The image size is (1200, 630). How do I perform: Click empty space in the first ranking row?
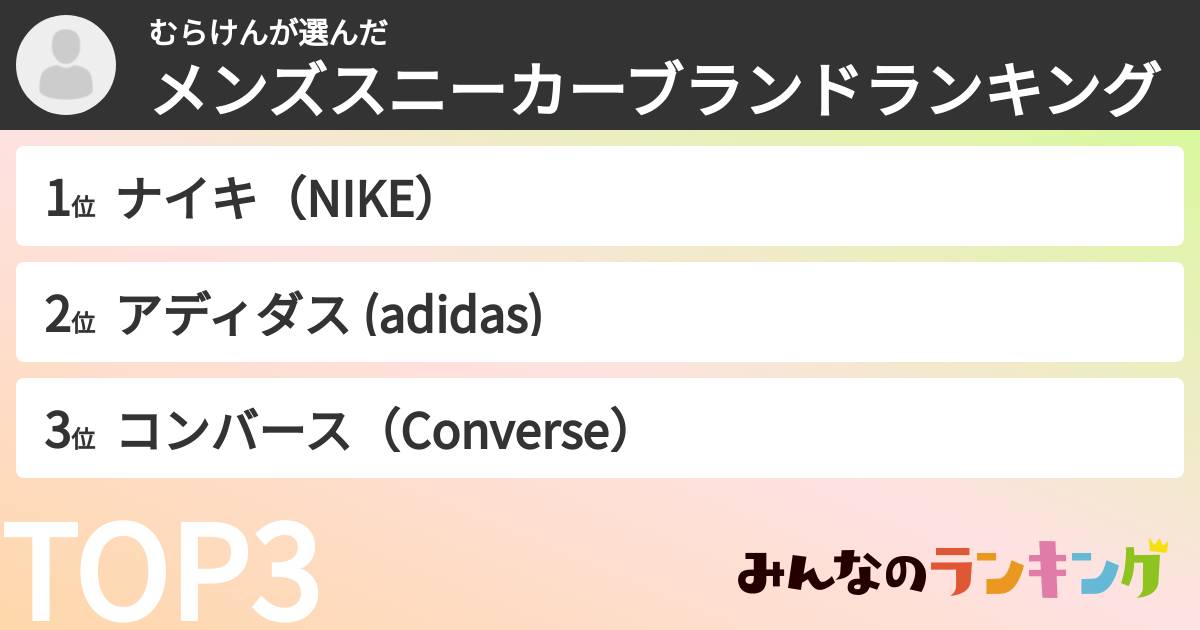tap(800, 197)
